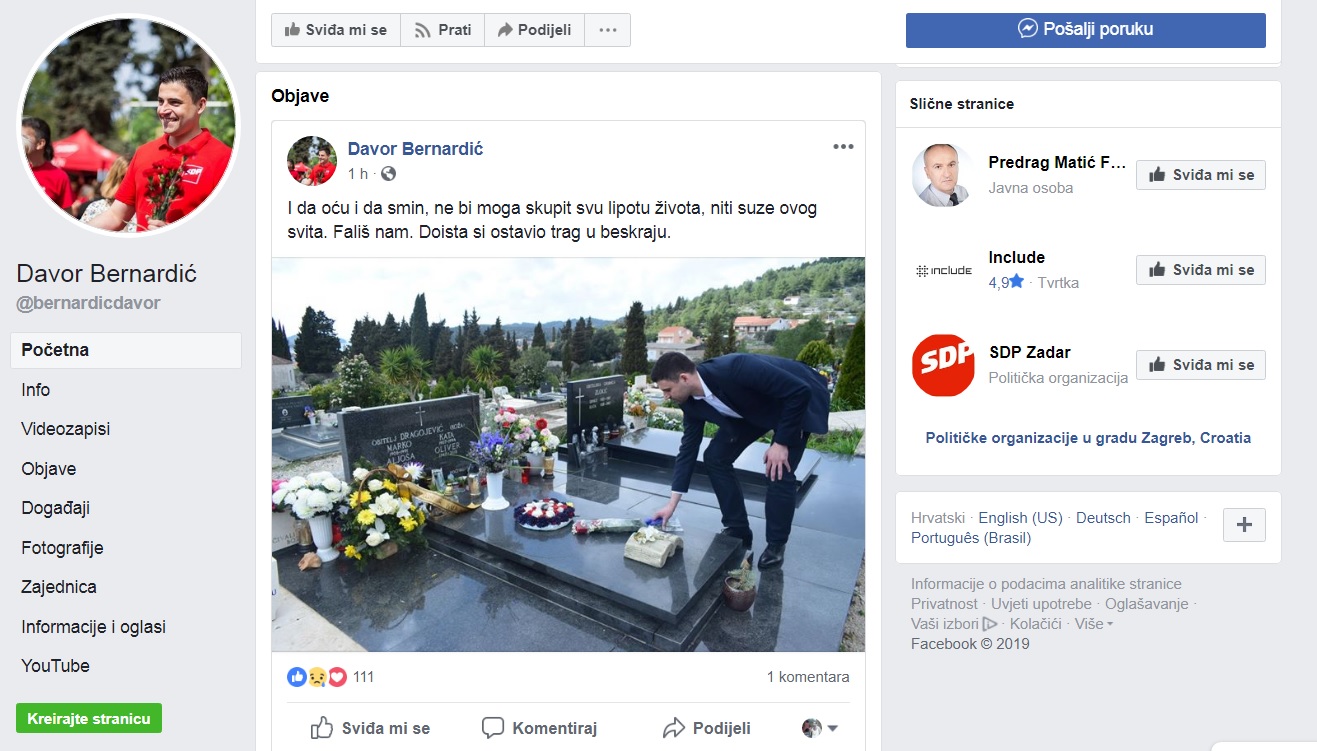
Task: Go to the Videozapisi section
Action: pyautogui.click(x=66, y=429)
